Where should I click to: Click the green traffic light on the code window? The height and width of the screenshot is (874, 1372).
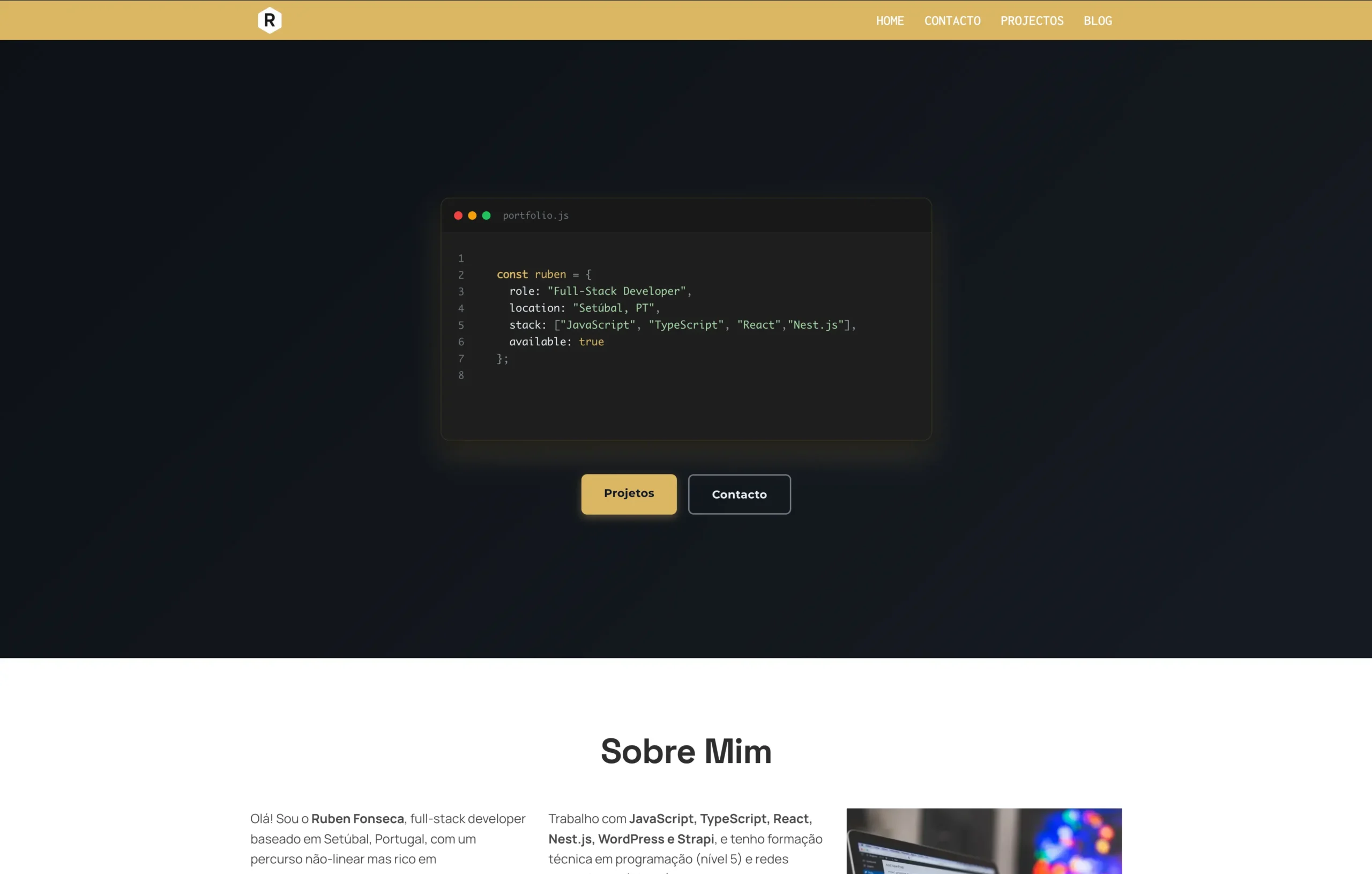pos(486,216)
